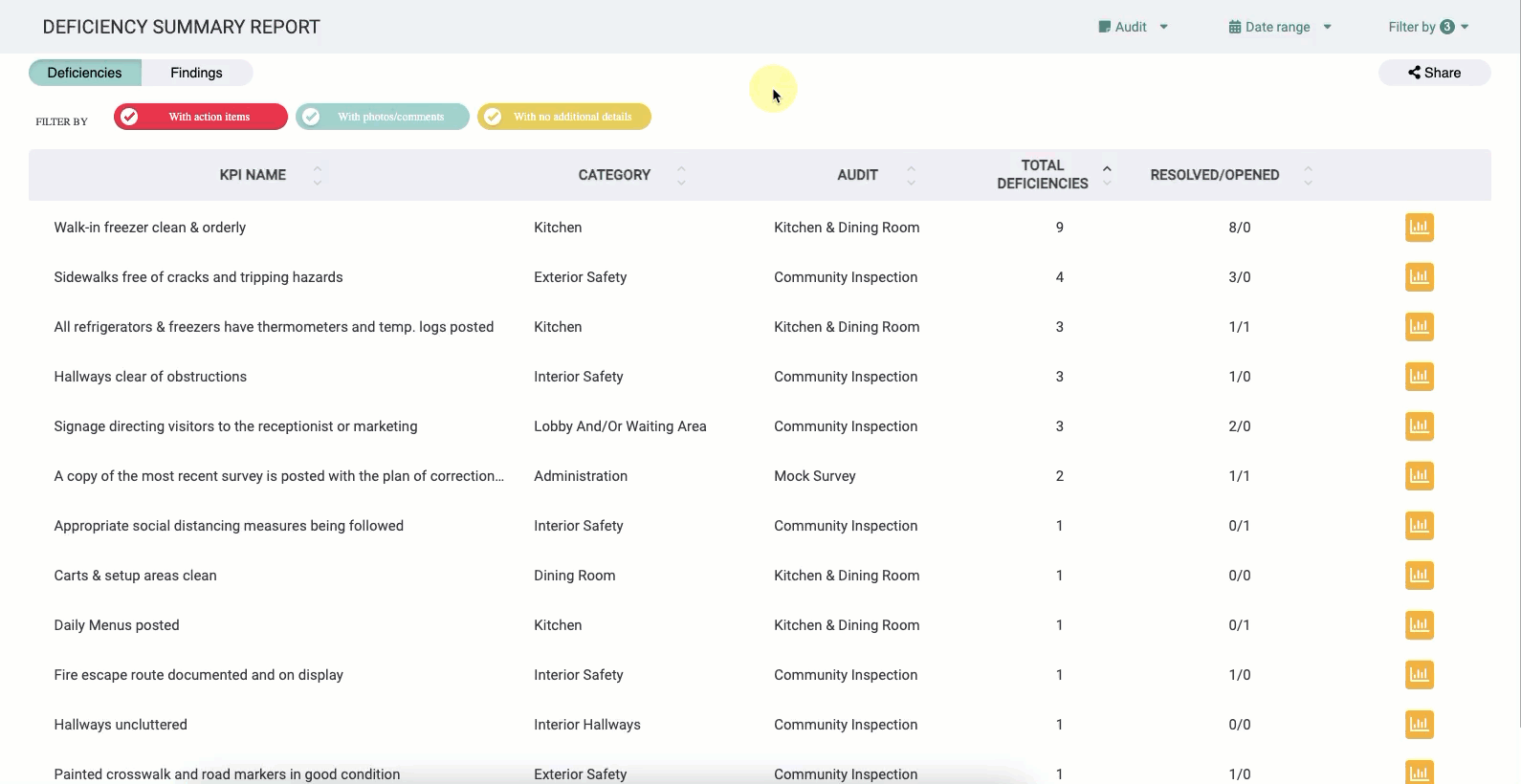Select 'Sidewalks free of cracks and tripping hazards'

[198, 277]
